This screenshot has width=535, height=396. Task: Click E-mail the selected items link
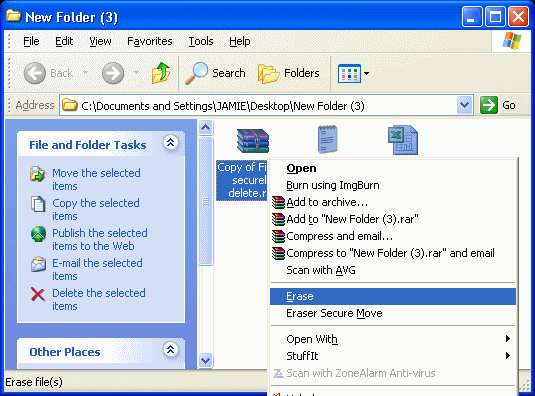tap(97, 269)
